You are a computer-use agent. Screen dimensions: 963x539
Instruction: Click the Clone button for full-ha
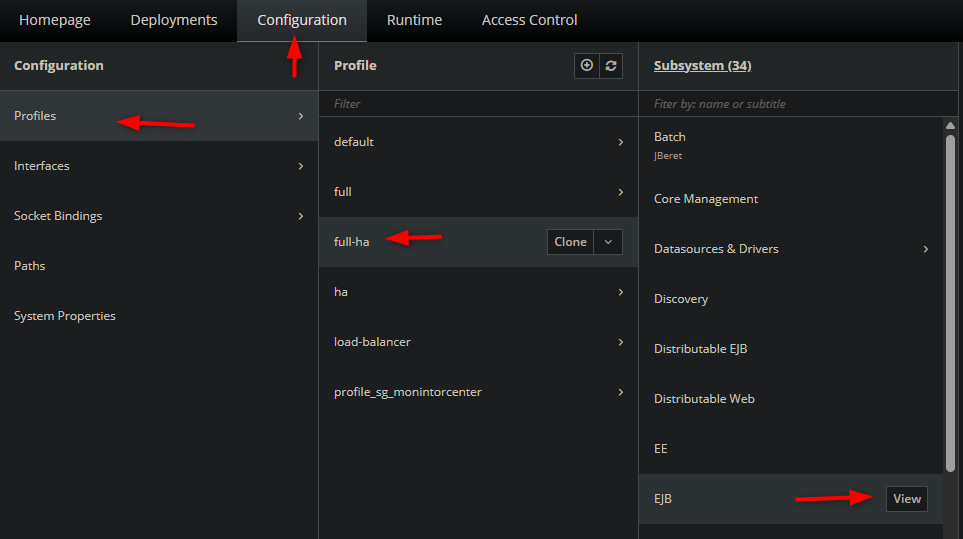tap(571, 242)
